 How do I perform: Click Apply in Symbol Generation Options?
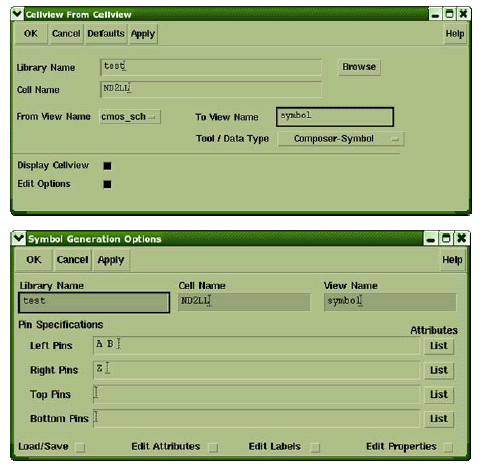[x=111, y=260]
